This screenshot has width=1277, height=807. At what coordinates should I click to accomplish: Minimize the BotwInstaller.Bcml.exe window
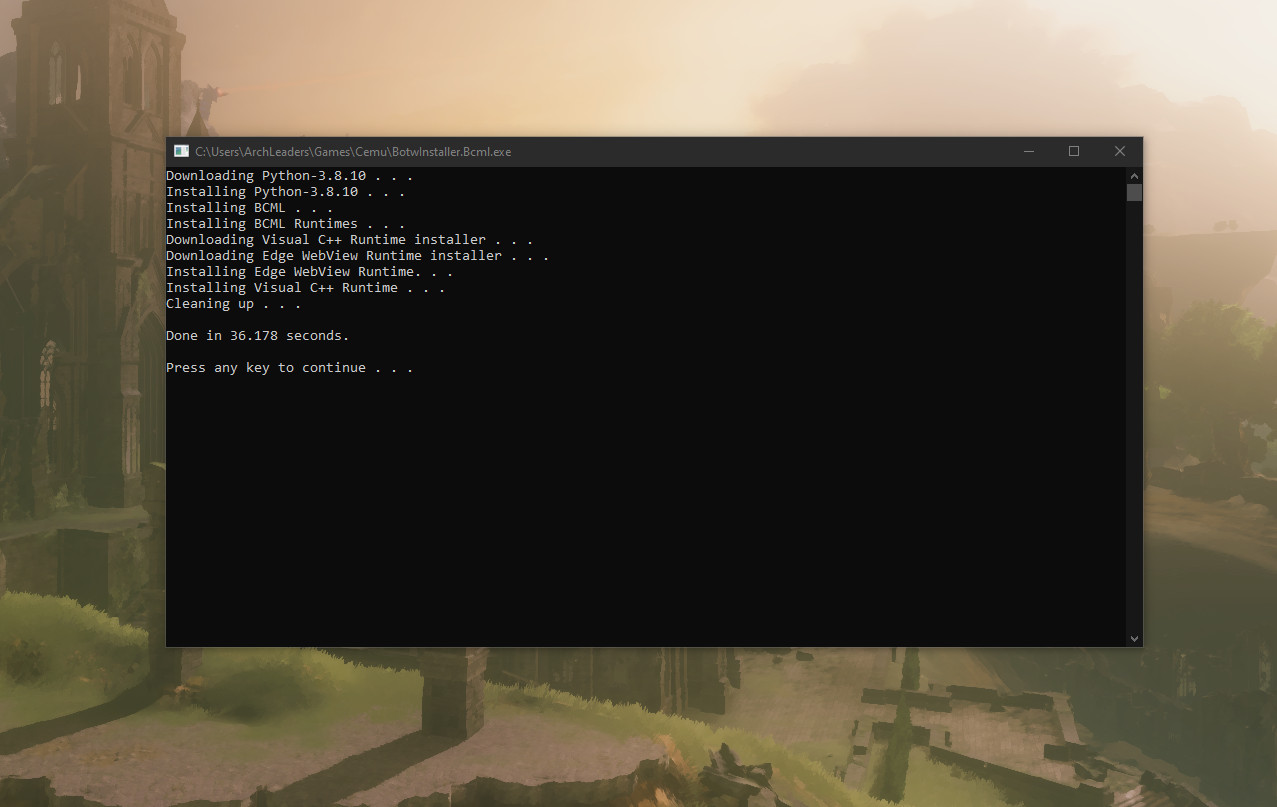[x=1029, y=151]
